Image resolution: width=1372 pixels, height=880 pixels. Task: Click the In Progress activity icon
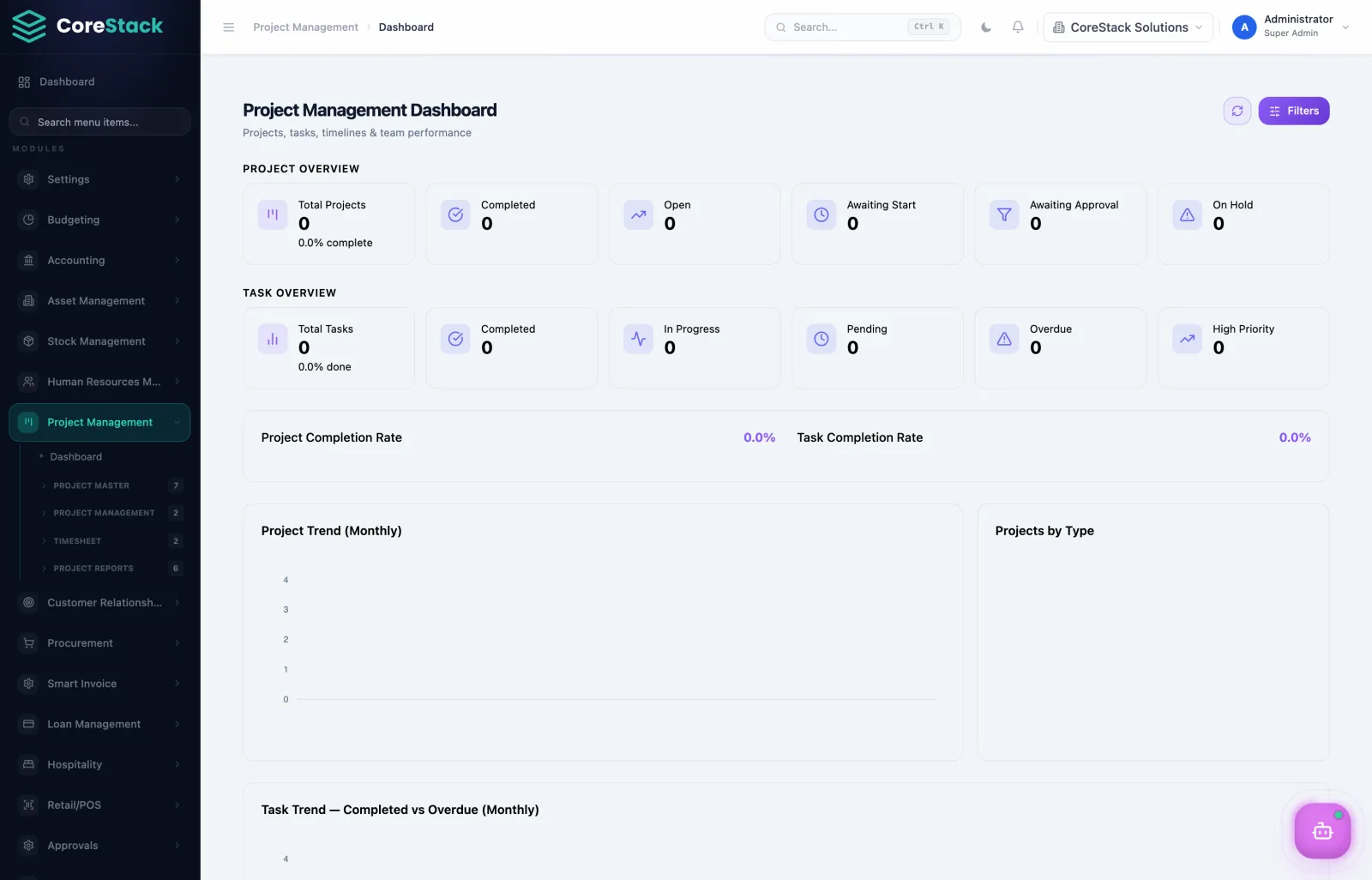coord(639,339)
